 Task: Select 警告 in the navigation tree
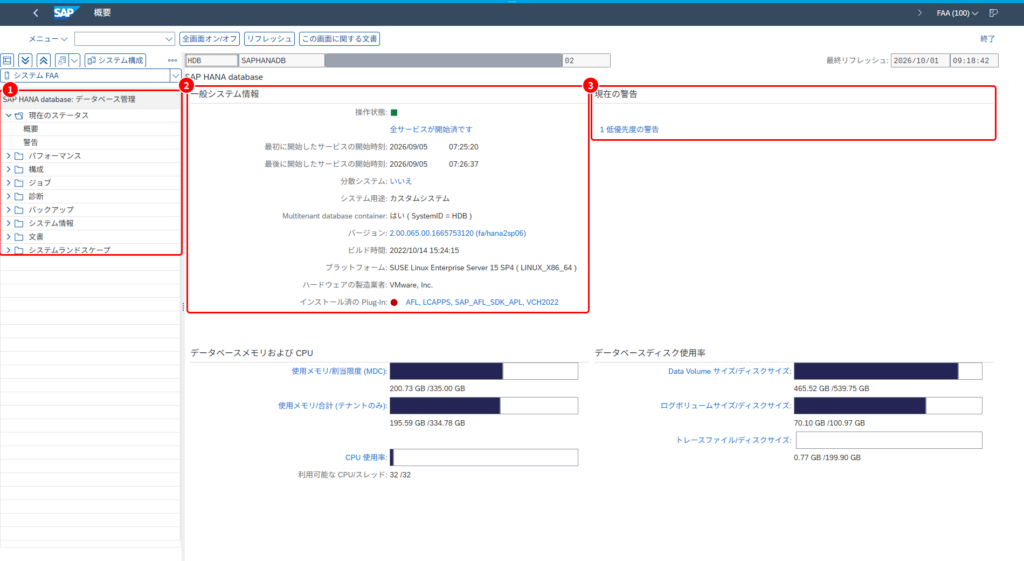pyautogui.click(x=31, y=142)
